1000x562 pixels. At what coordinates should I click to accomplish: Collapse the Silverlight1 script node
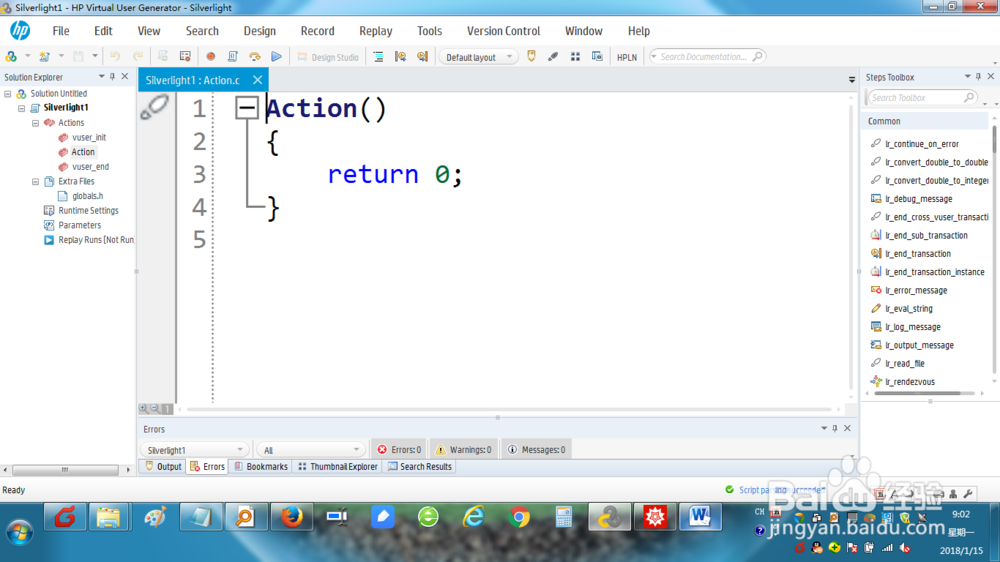click(x=22, y=108)
